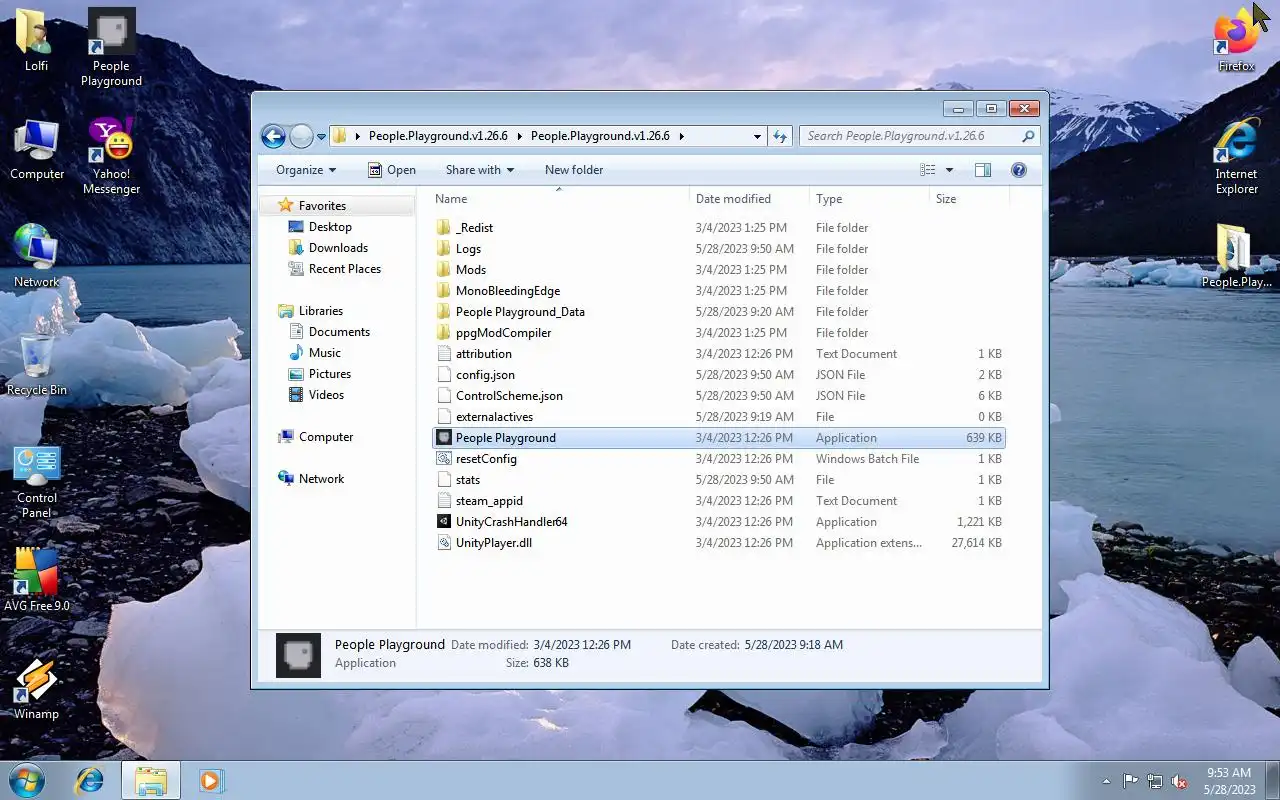Sort by the Date modified column header
The image size is (1280, 800).
click(x=749, y=199)
